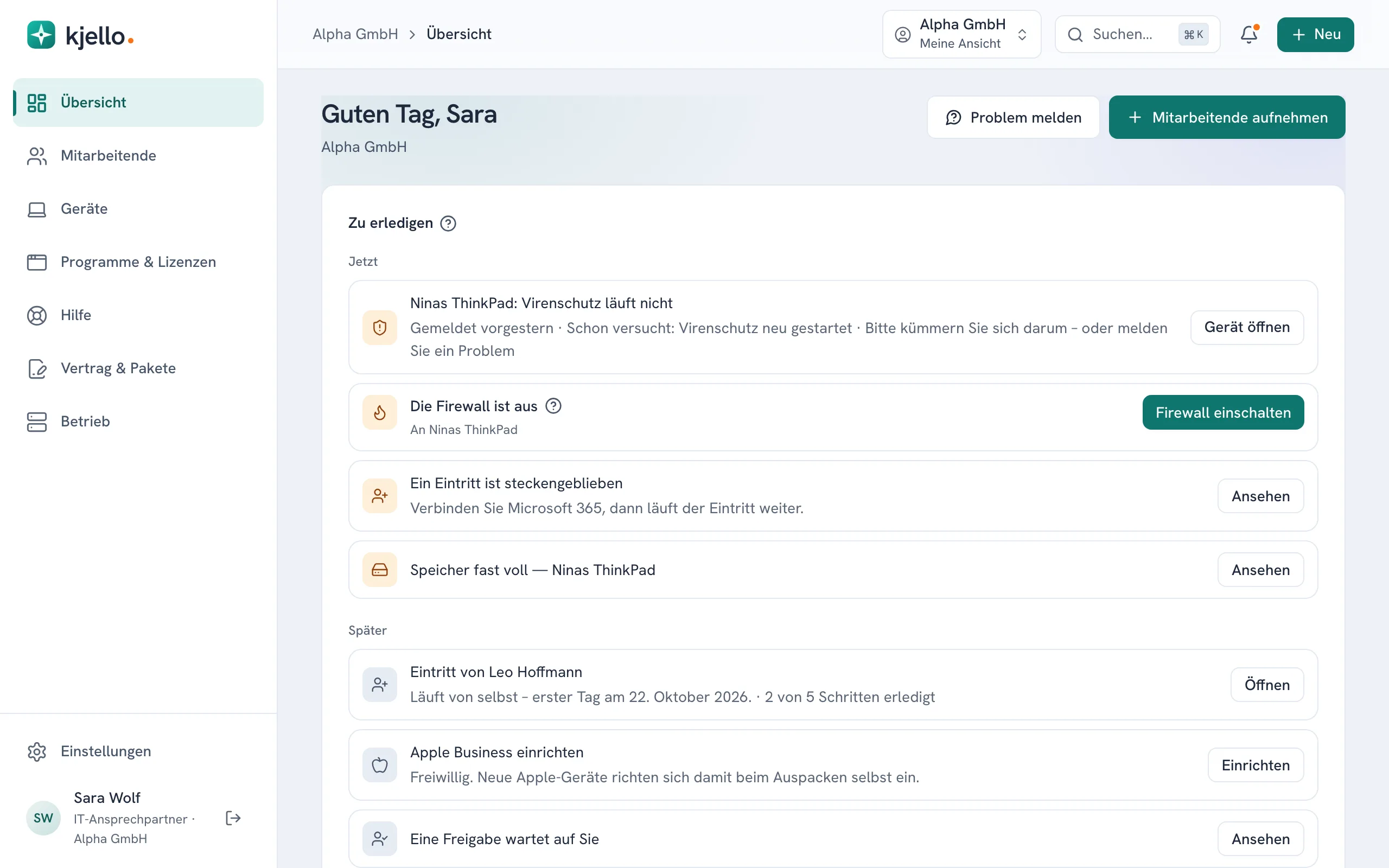Screen dimensions: 1389x868
Task: Expand the Alpha GmbH Meine Ansicht switcher
Action: point(961,34)
